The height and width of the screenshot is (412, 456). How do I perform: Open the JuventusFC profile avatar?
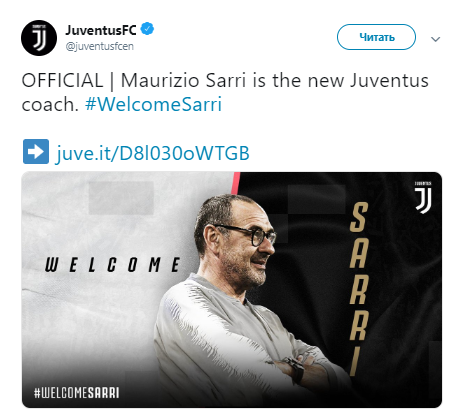tap(39, 38)
